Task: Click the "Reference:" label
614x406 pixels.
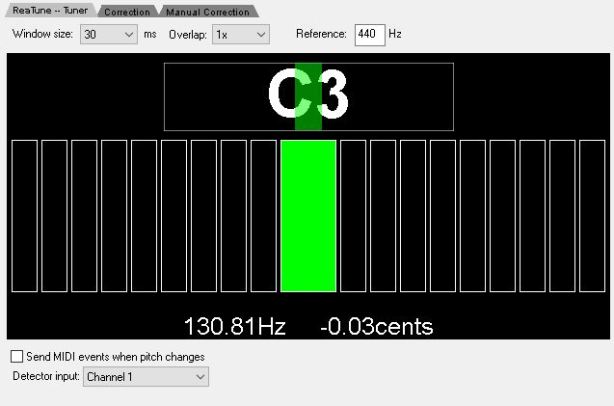Action: pos(321,34)
